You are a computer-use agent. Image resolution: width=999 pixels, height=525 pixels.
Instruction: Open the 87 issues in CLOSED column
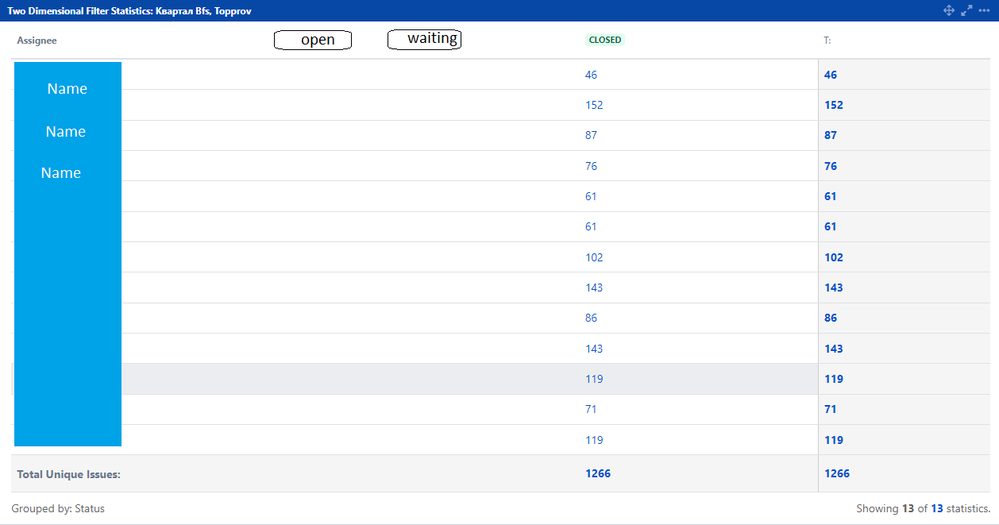pos(591,135)
